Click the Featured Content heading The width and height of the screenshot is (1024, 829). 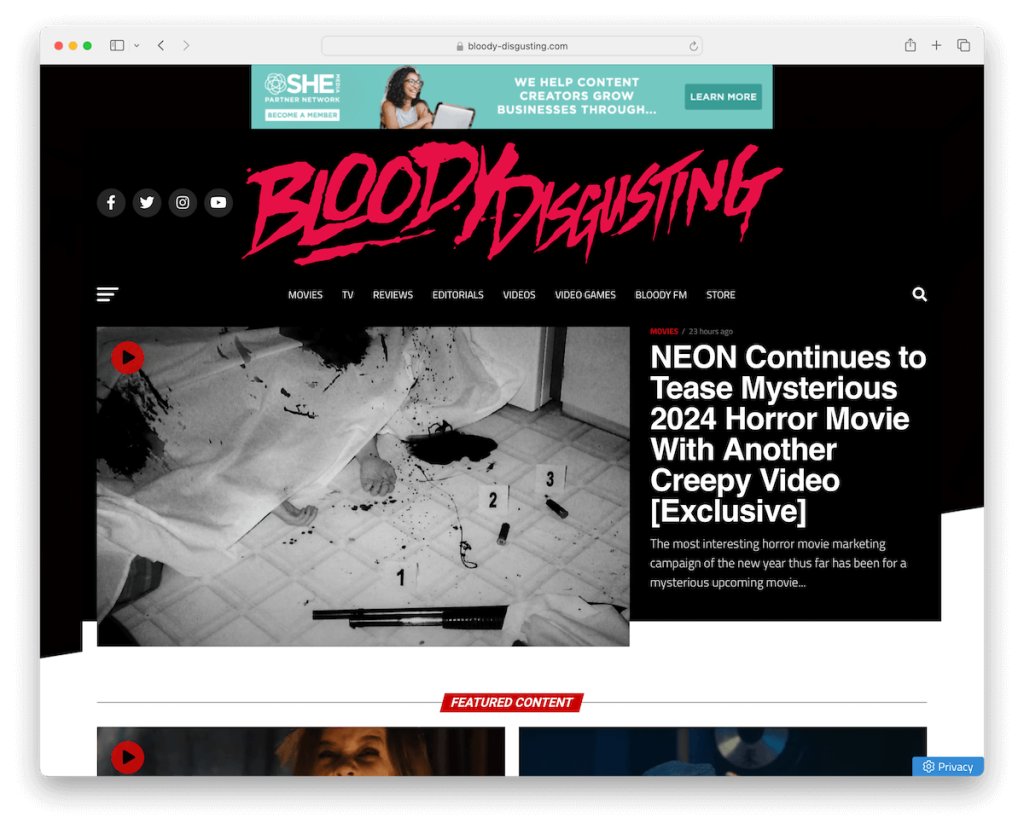click(511, 702)
